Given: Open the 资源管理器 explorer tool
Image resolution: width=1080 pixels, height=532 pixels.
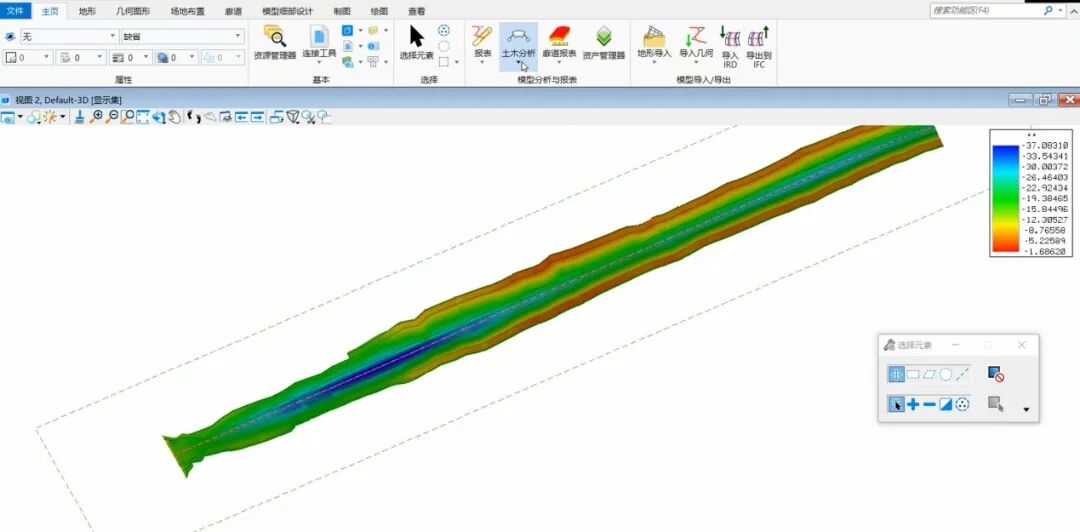Looking at the screenshot, I should pos(274,42).
